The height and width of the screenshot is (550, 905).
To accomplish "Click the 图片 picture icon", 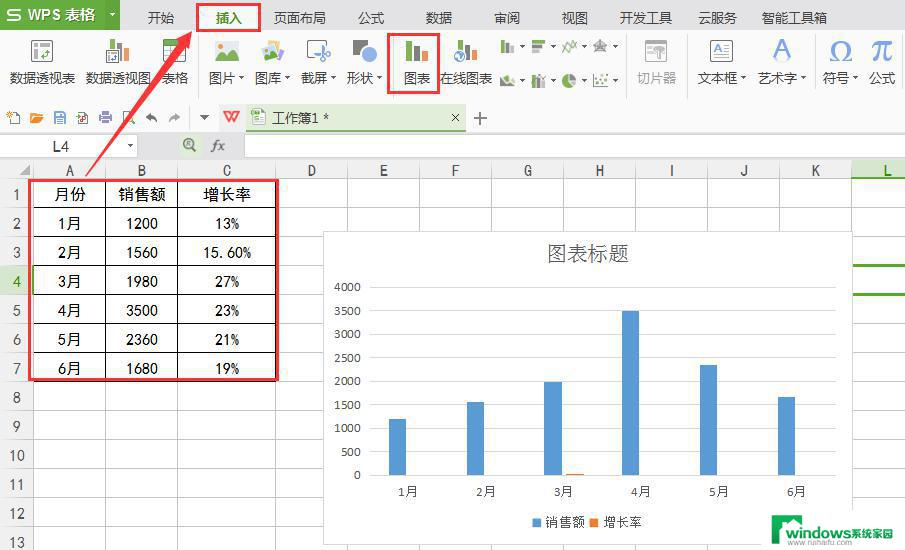I will pyautogui.click(x=226, y=52).
